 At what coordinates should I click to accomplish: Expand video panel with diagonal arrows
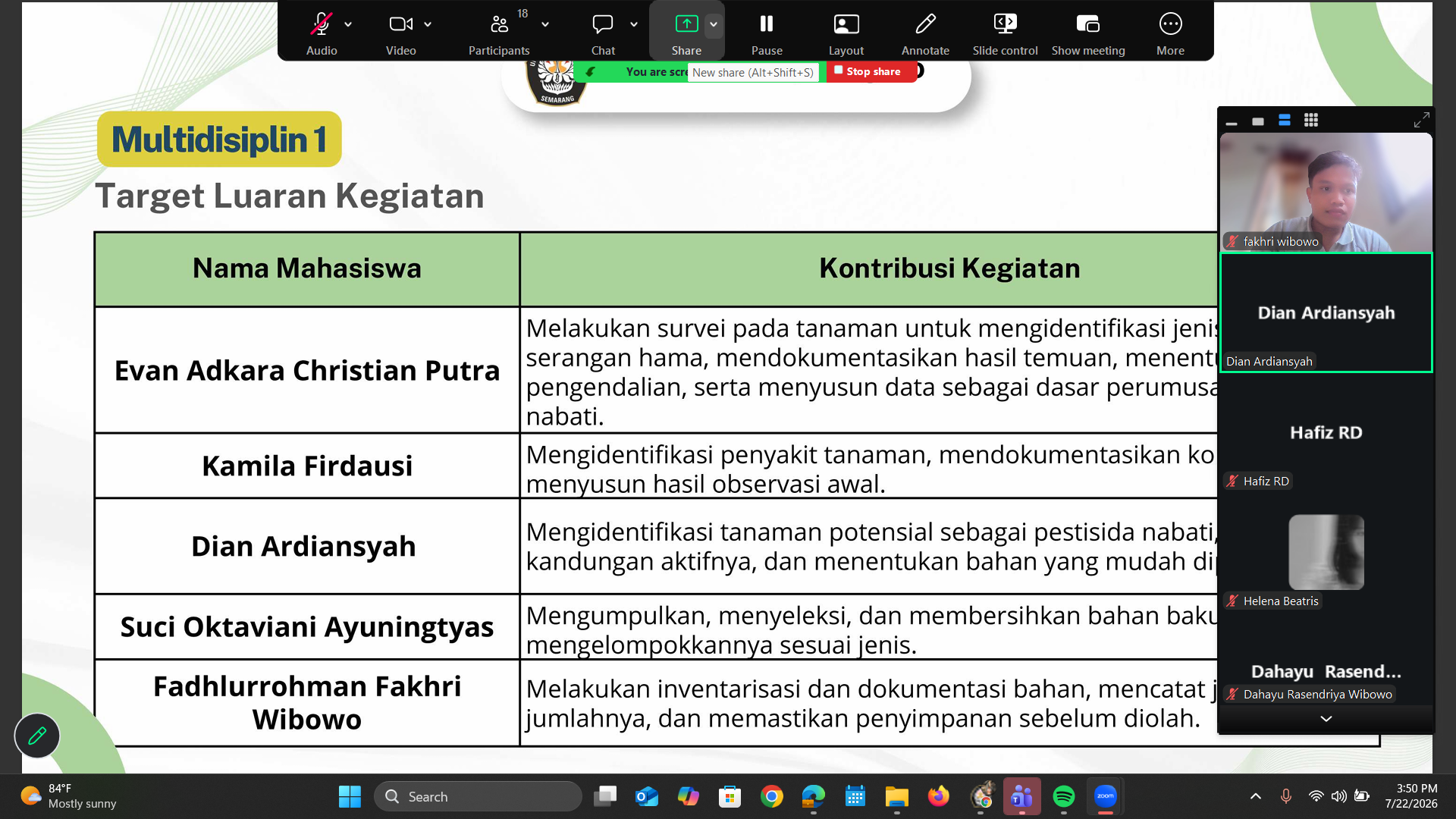pos(1422,120)
